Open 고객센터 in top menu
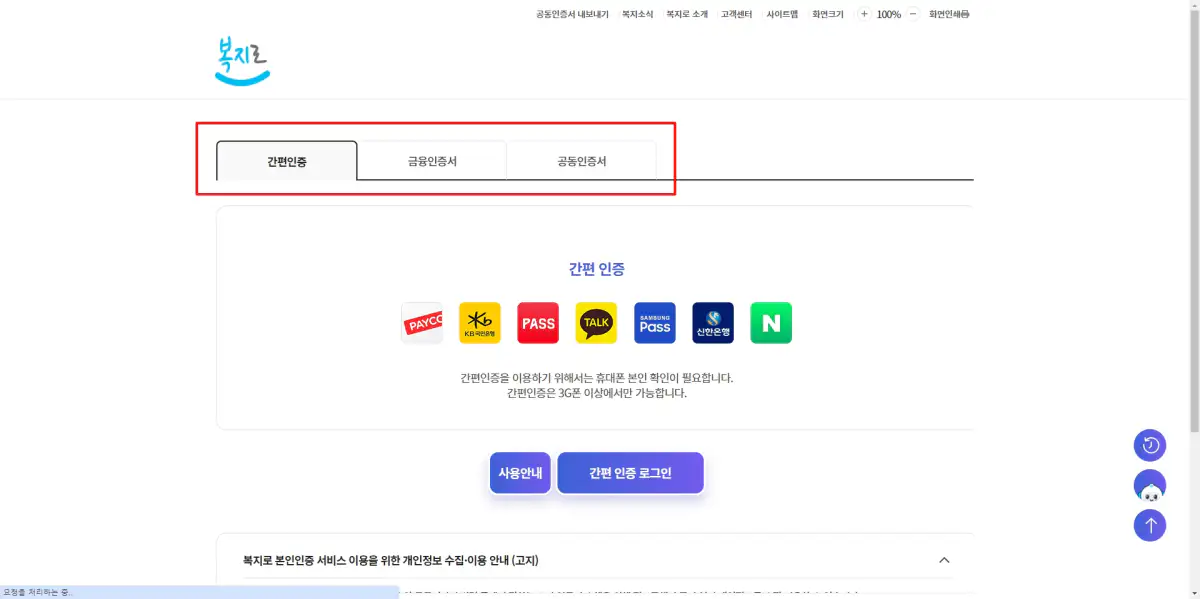1200x599 pixels. point(737,14)
